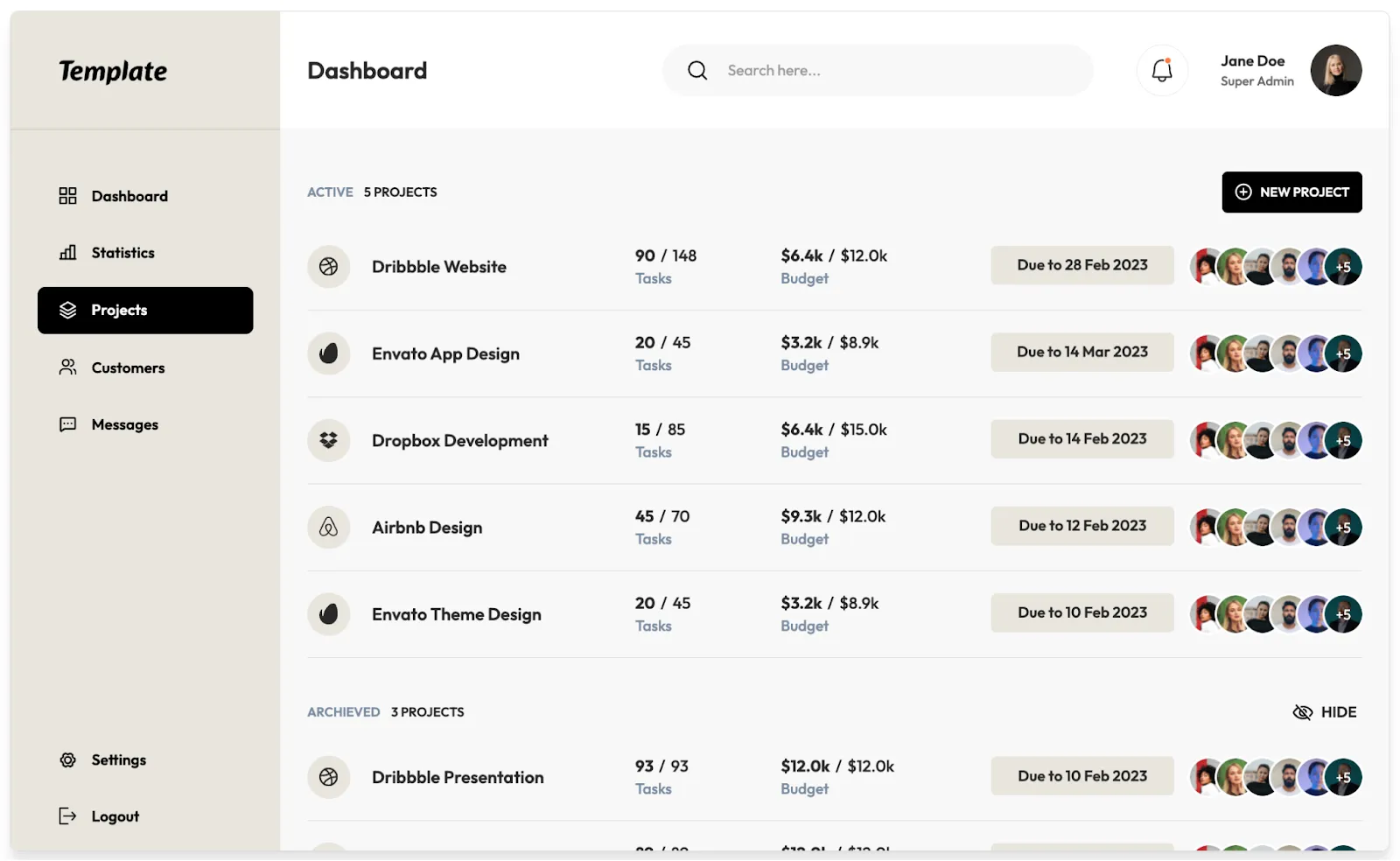Navigate to the Dashboard menu item

[129, 196]
